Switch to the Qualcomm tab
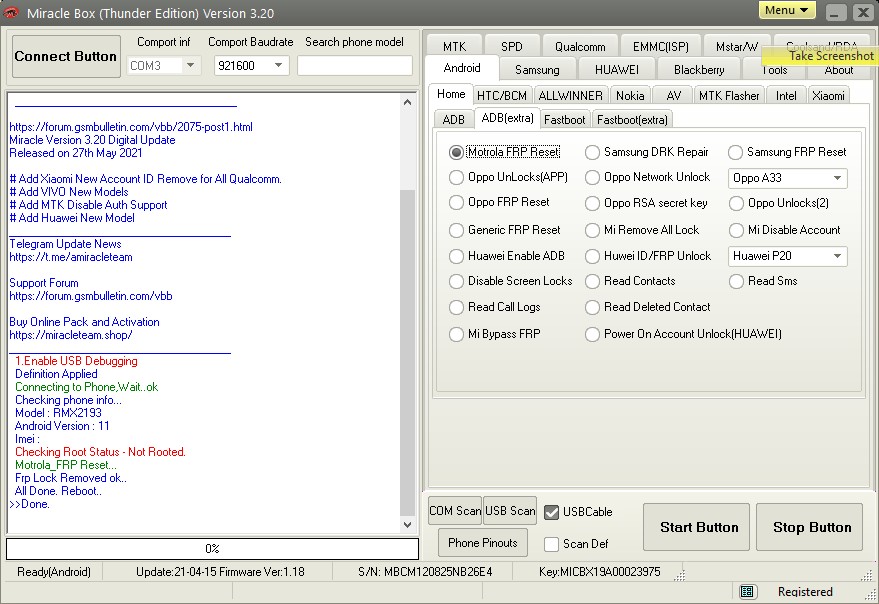 (580, 46)
